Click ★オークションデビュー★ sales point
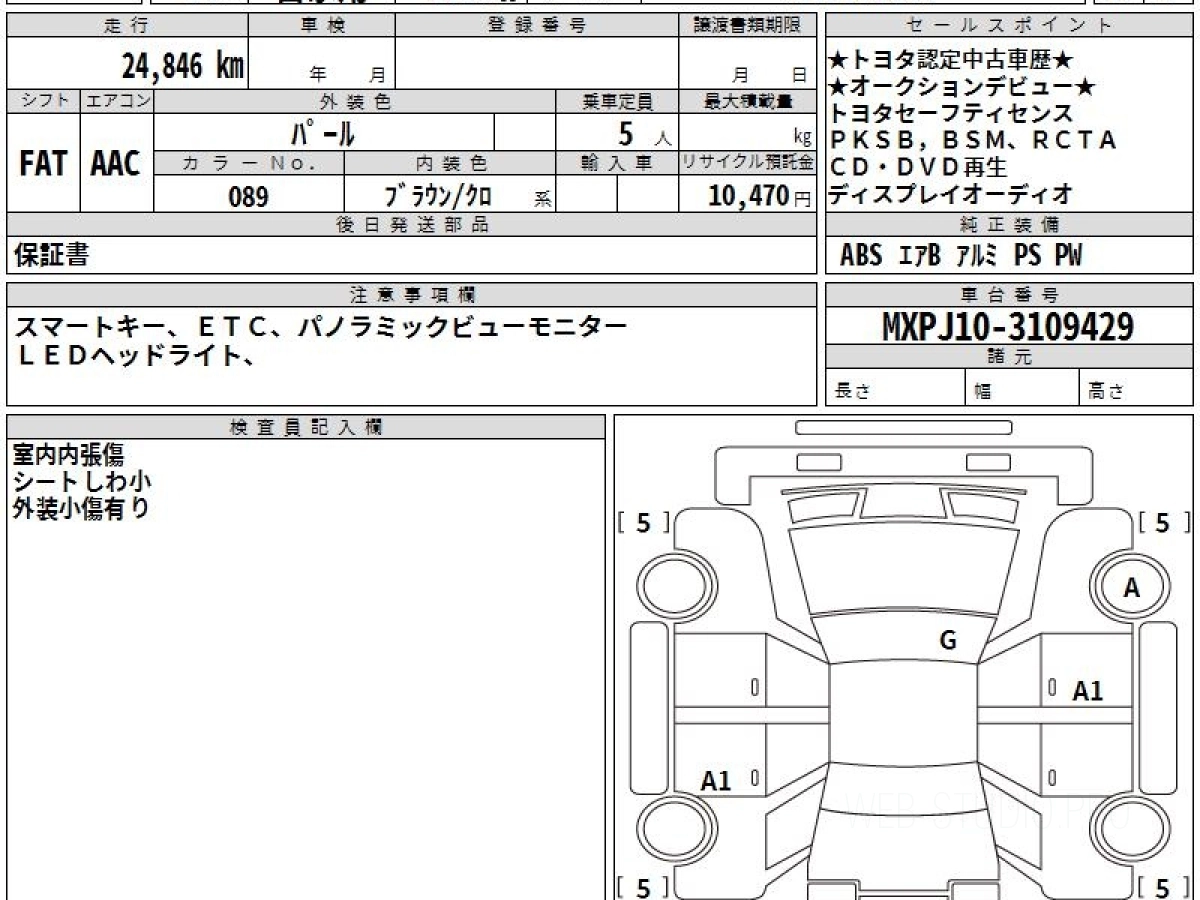This screenshot has width=1200, height=900. 963,88
